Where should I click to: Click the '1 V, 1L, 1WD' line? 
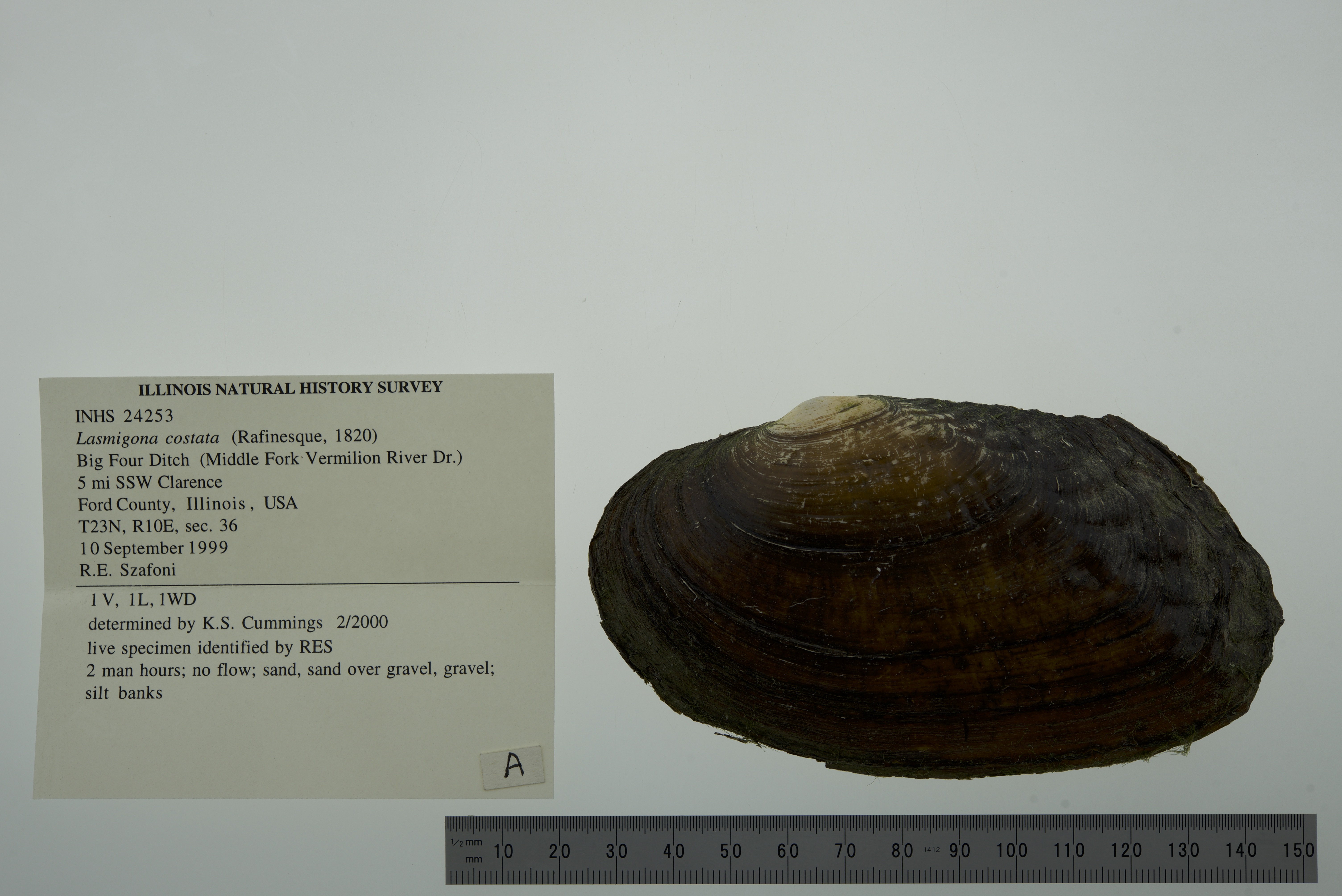click(143, 599)
